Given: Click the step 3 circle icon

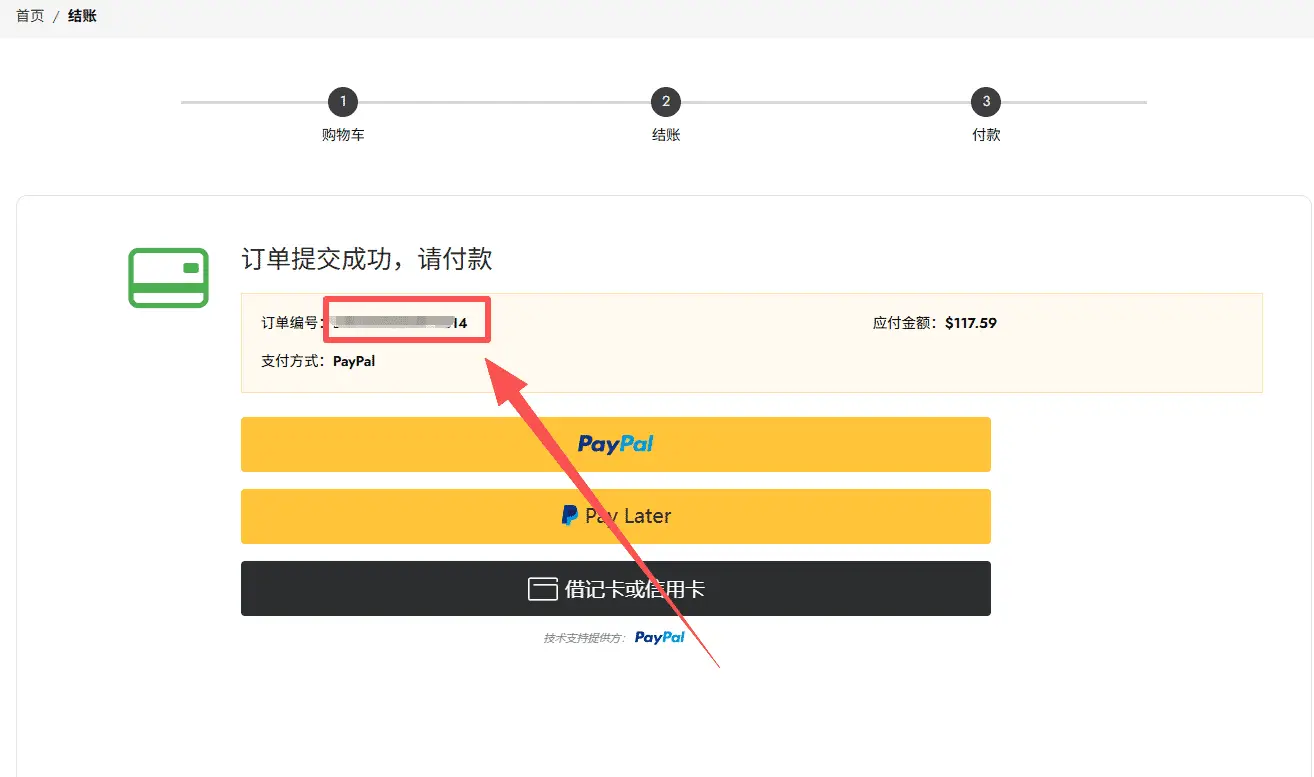Looking at the screenshot, I should coord(986,102).
